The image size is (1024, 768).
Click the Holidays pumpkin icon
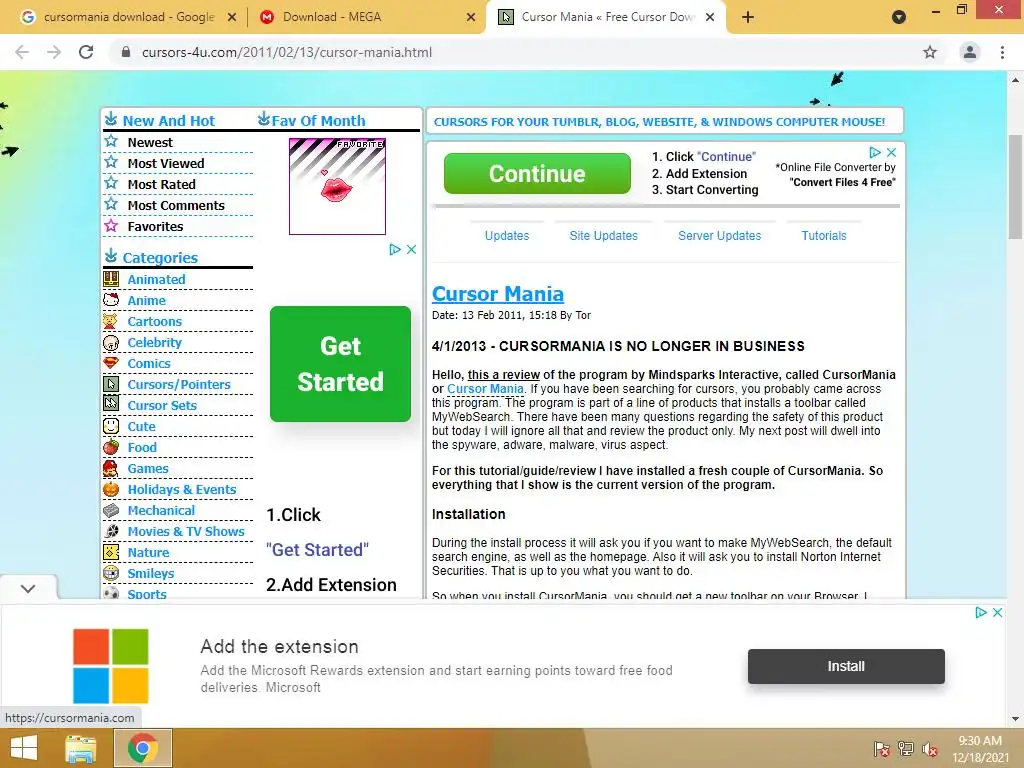click(x=111, y=489)
